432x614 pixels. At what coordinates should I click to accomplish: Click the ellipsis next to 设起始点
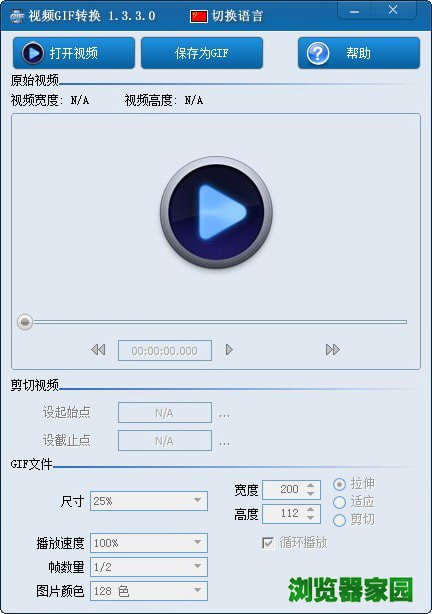coord(224,414)
